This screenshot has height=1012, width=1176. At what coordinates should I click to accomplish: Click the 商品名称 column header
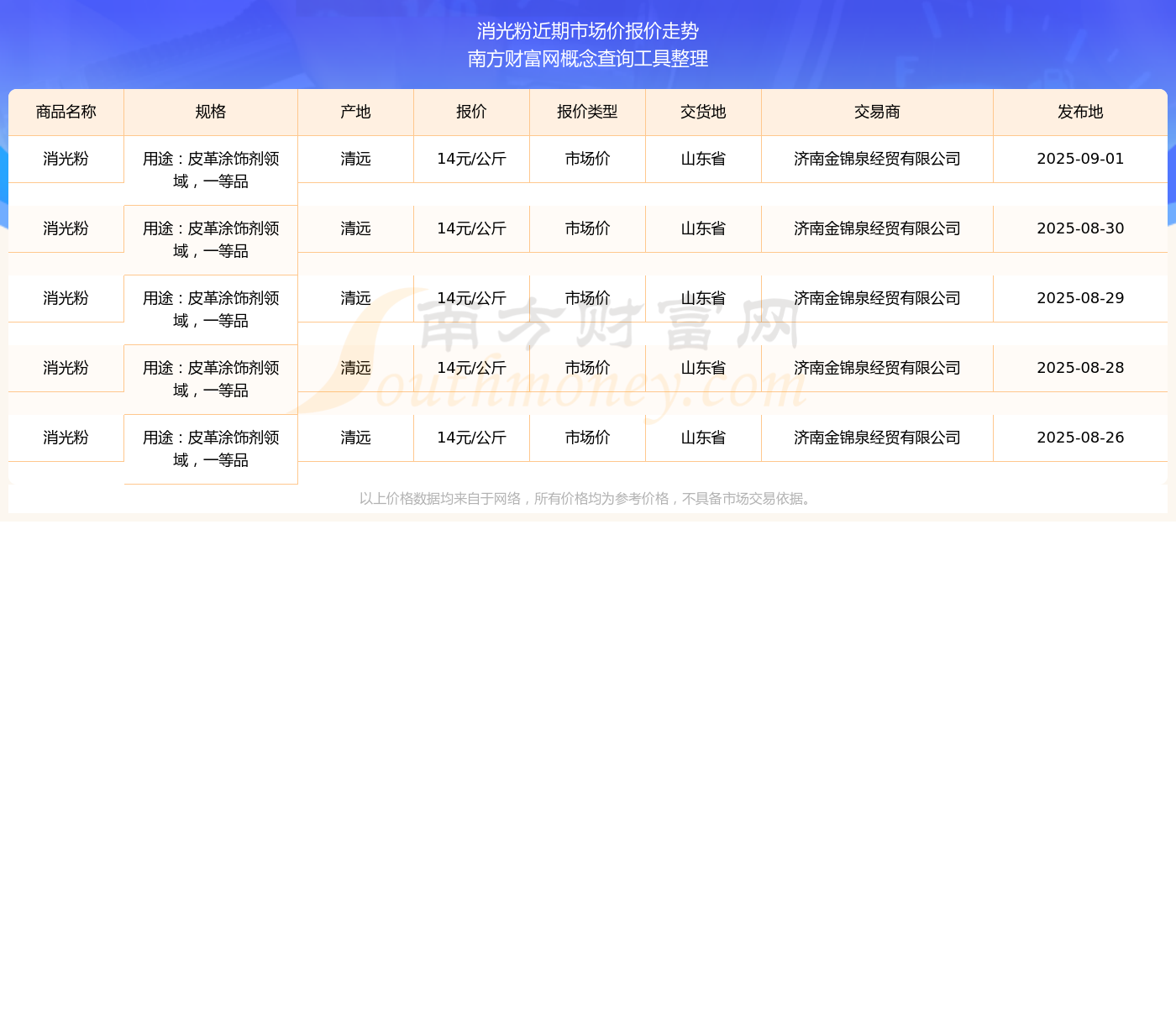(66, 112)
